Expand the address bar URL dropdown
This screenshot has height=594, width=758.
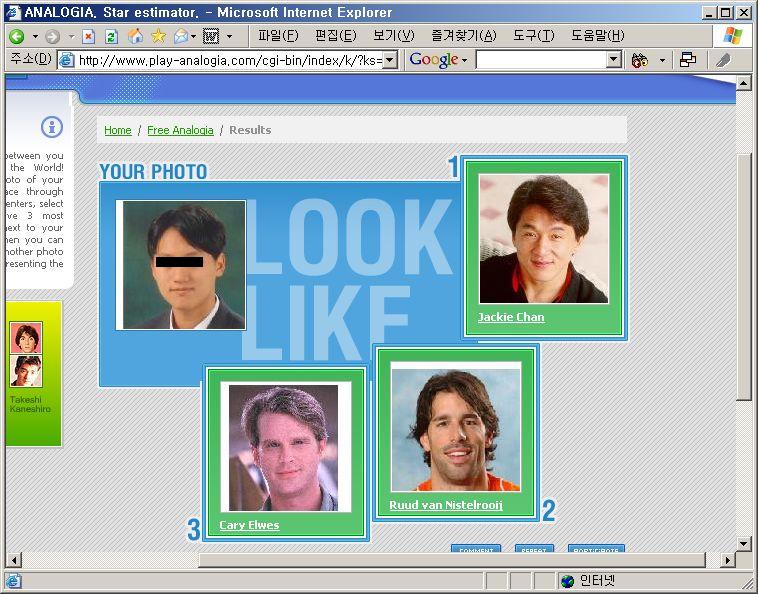(390, 60)
